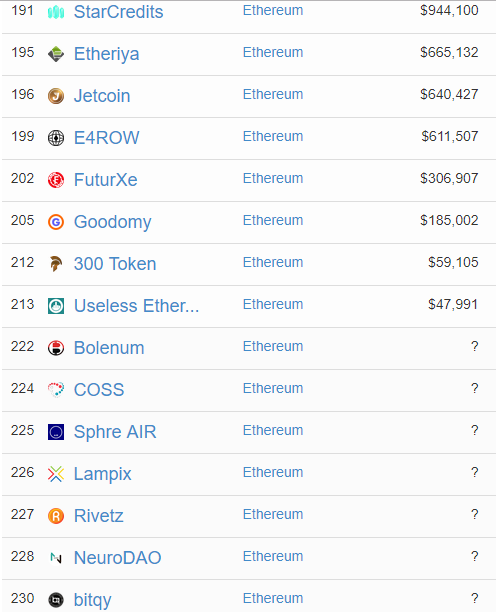This screenshot has width=496, height=612.
Task: Click the Etheriya logo icon
Action: 56,54
